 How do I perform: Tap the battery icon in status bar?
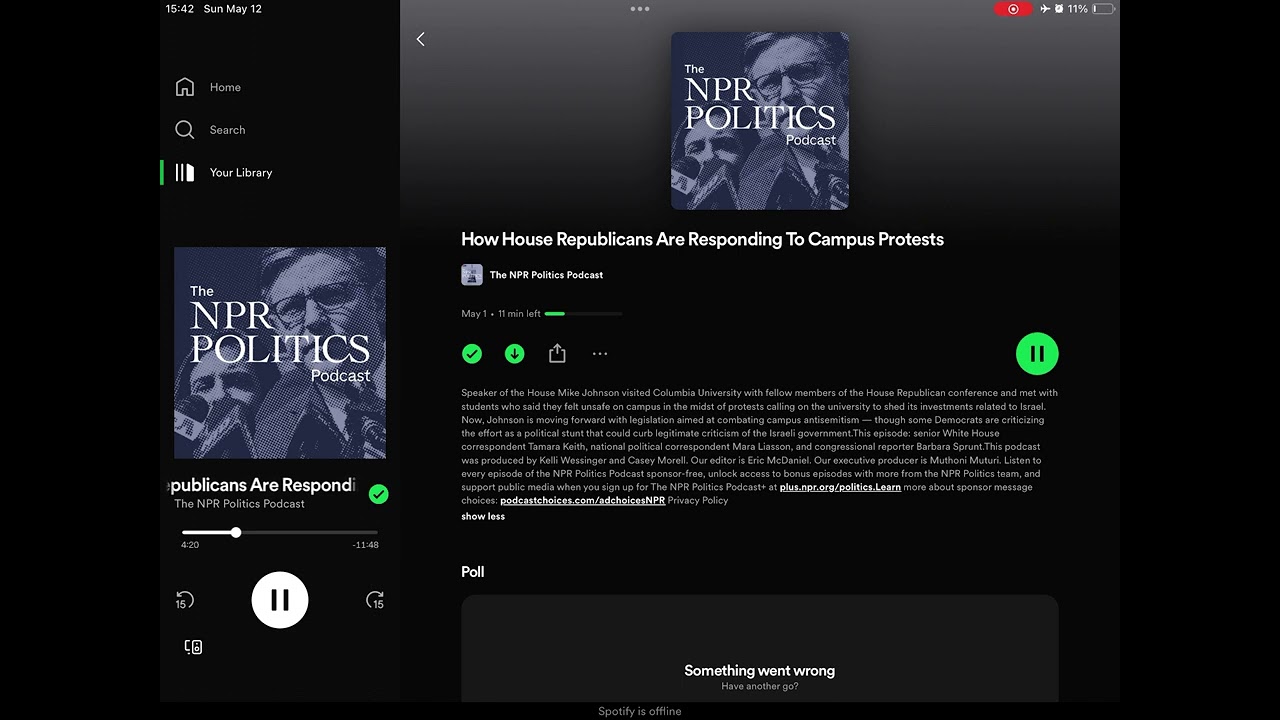(1103, 9)
